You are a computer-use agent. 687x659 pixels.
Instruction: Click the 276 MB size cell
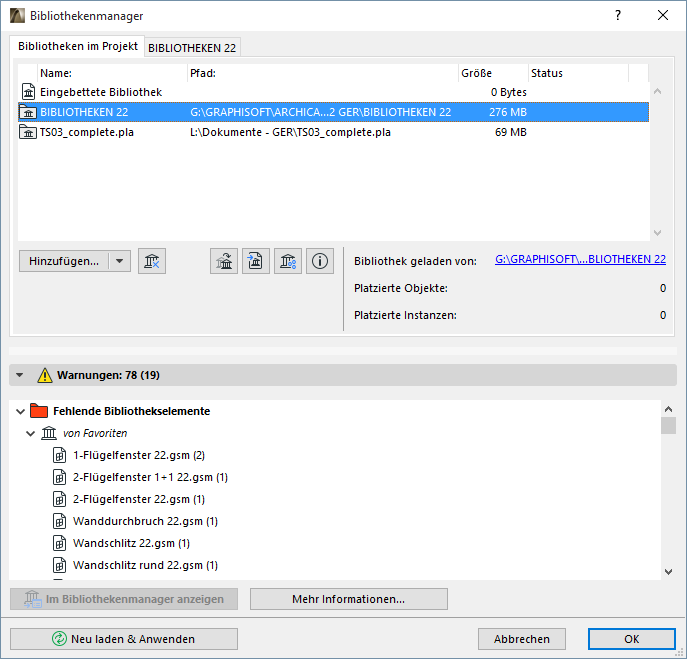click(508, 112)
